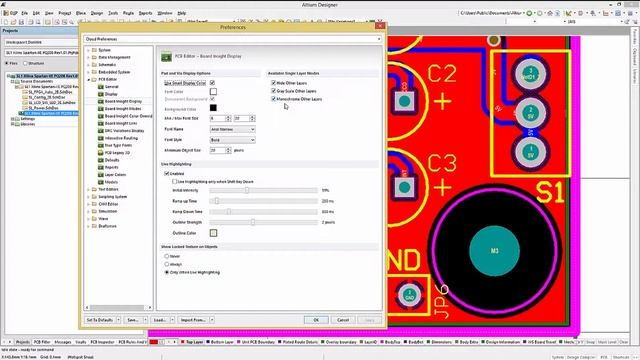
Task: Open the Outline Color swatch
Action: click(213, 233)
